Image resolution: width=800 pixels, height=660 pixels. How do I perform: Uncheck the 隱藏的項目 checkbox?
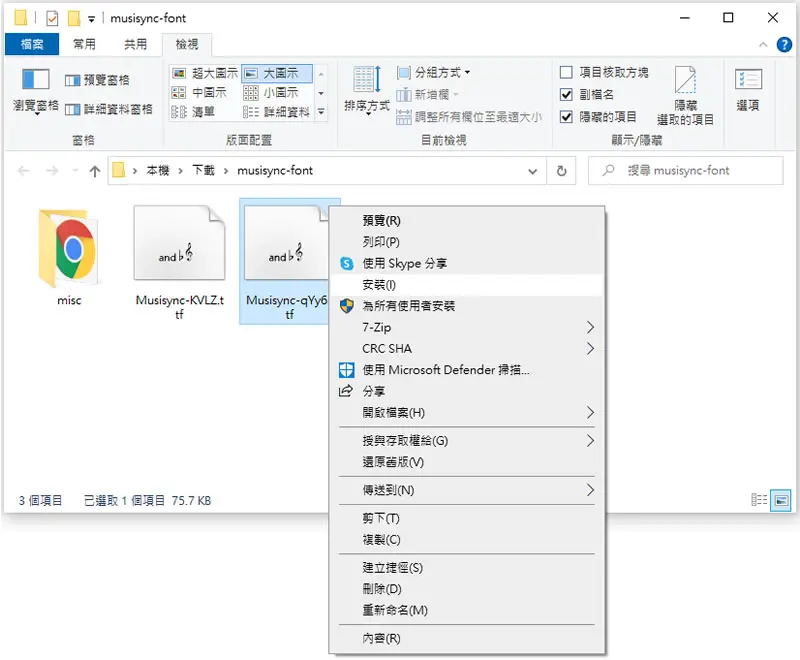coord(566,117)
